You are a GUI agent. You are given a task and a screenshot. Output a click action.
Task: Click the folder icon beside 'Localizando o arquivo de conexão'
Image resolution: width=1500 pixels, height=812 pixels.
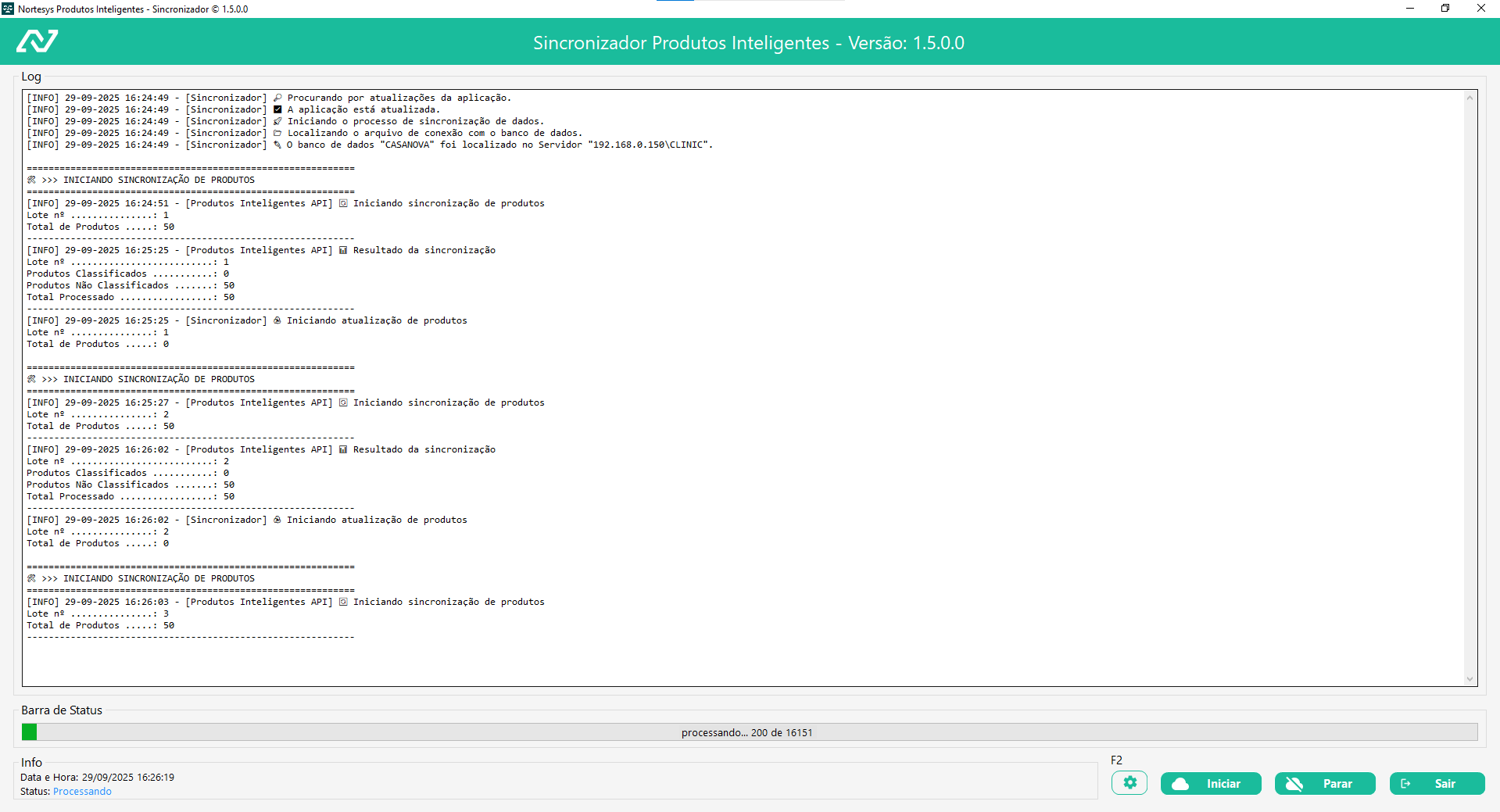[x=277, y=133]
